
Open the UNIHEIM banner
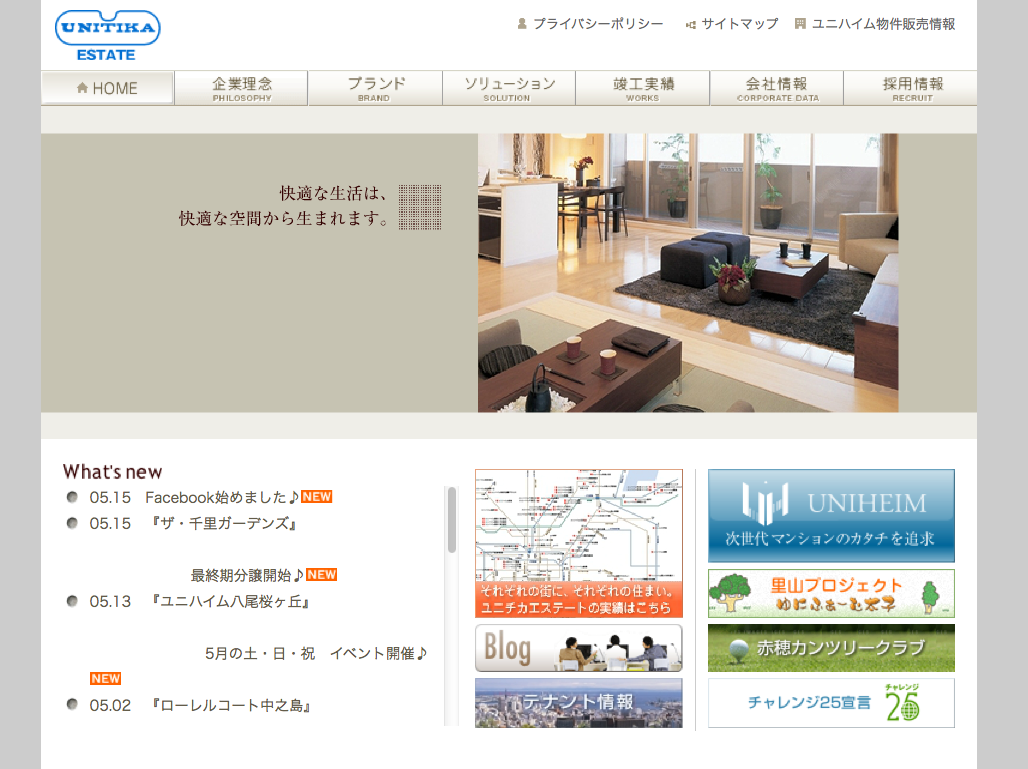tap(831, 515)
